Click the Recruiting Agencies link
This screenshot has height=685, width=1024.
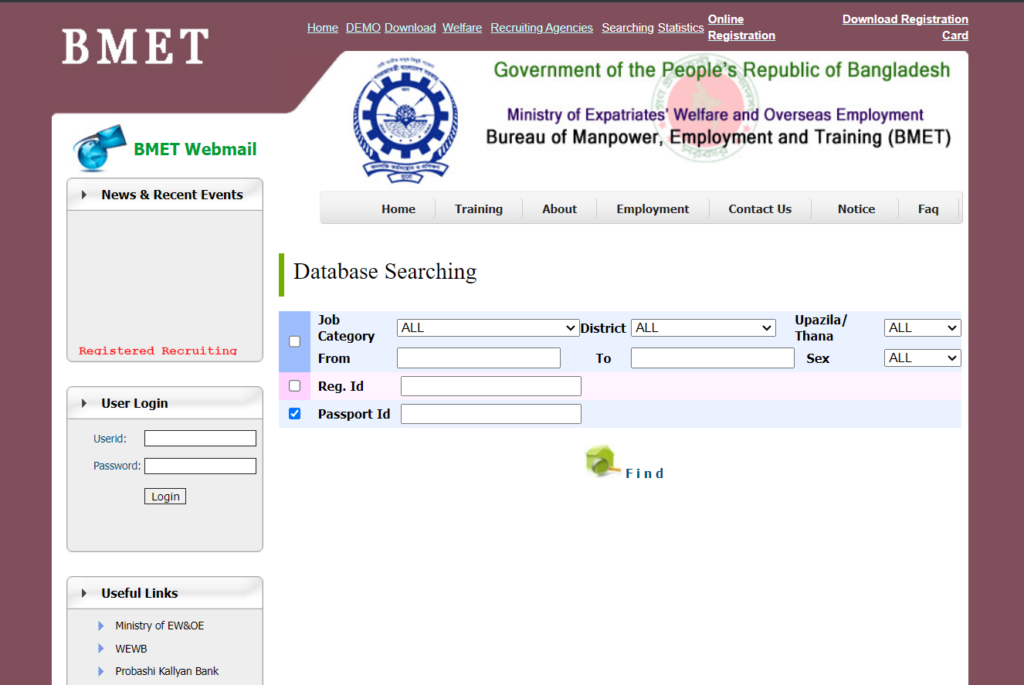click(x=541, y=27)
